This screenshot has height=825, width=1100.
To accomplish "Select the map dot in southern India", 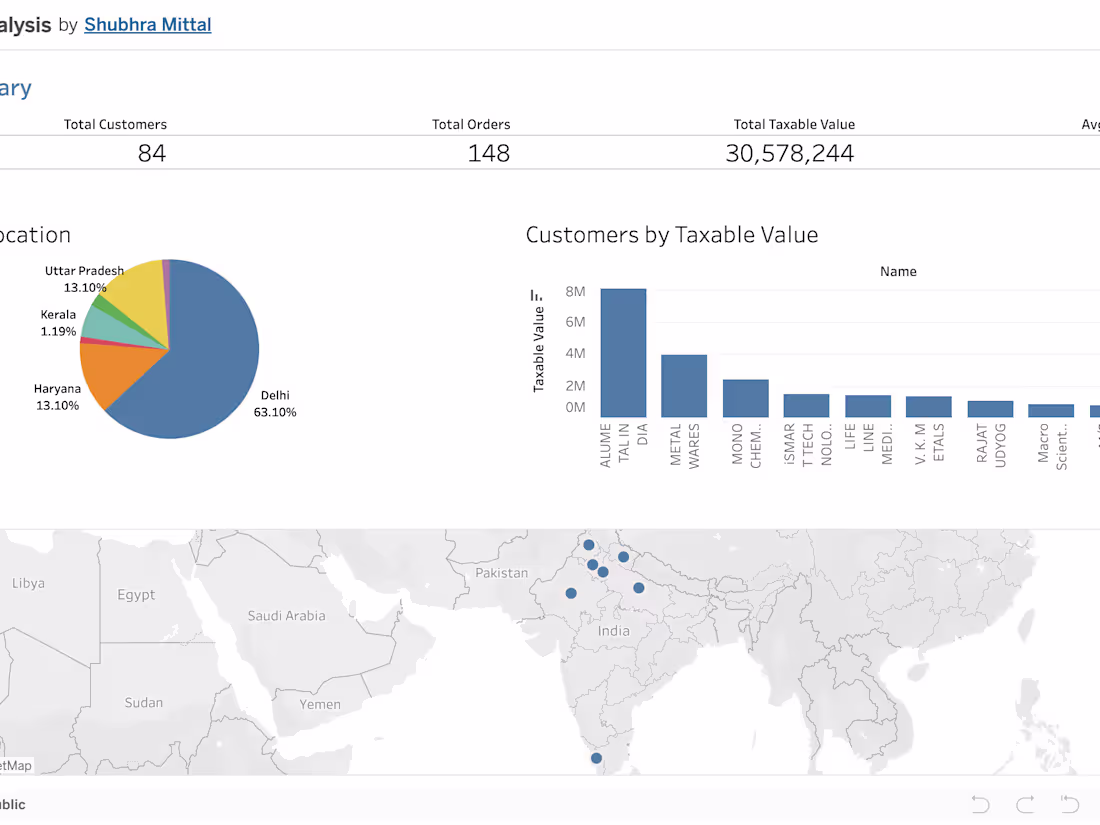I will (596, 758).
